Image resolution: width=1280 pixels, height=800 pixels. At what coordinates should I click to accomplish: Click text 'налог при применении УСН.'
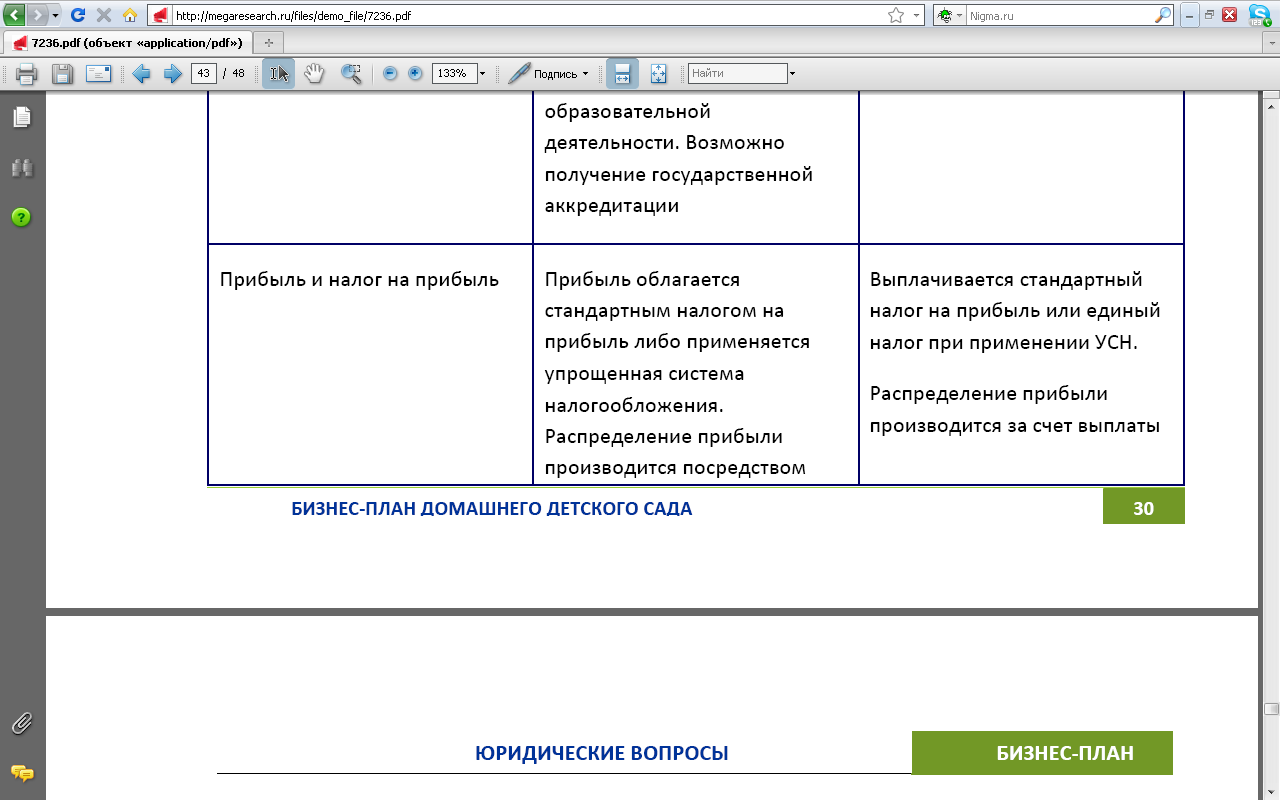coord(1004,342)
